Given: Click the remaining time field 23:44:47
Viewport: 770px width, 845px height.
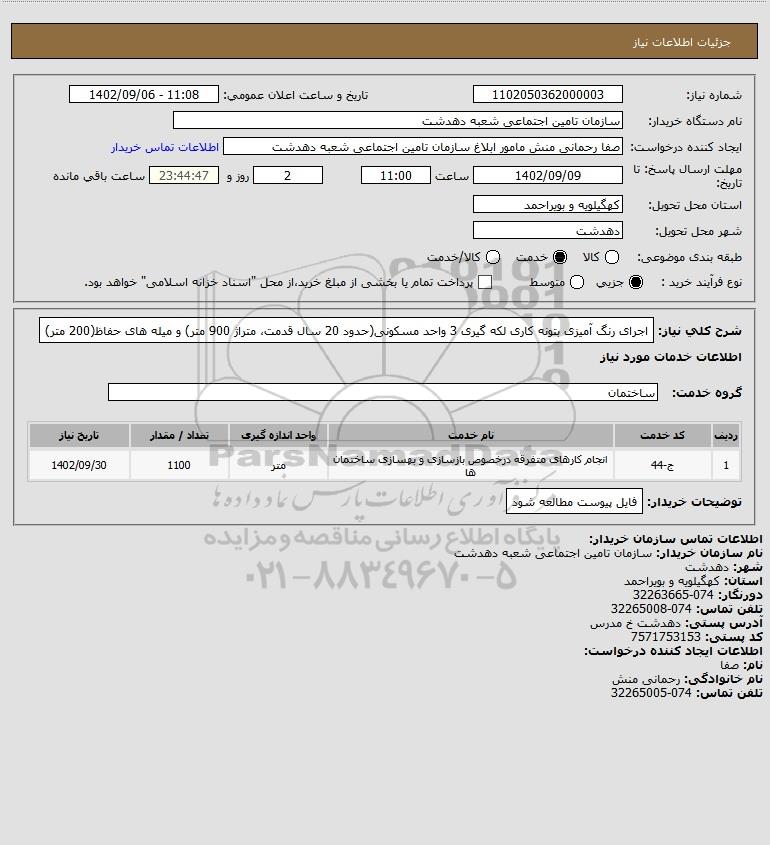Looking at the screenshot, I should point(184,175).
